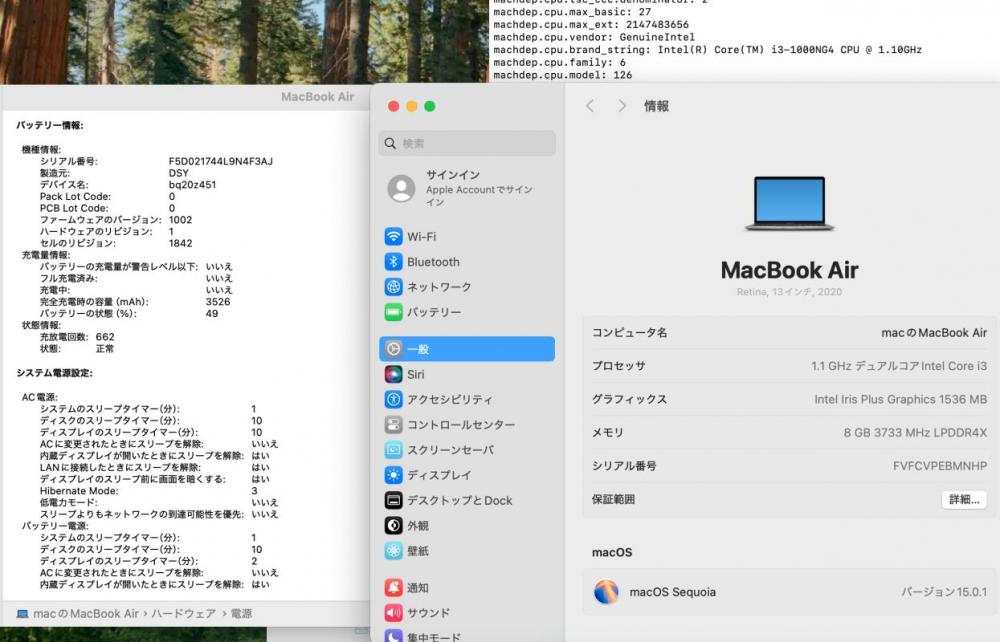The width and height of the screenshot is (1000, 642).
Task: Click battery serial F5D021744L9N4F3AJ
Action: [x=221, y=161]
